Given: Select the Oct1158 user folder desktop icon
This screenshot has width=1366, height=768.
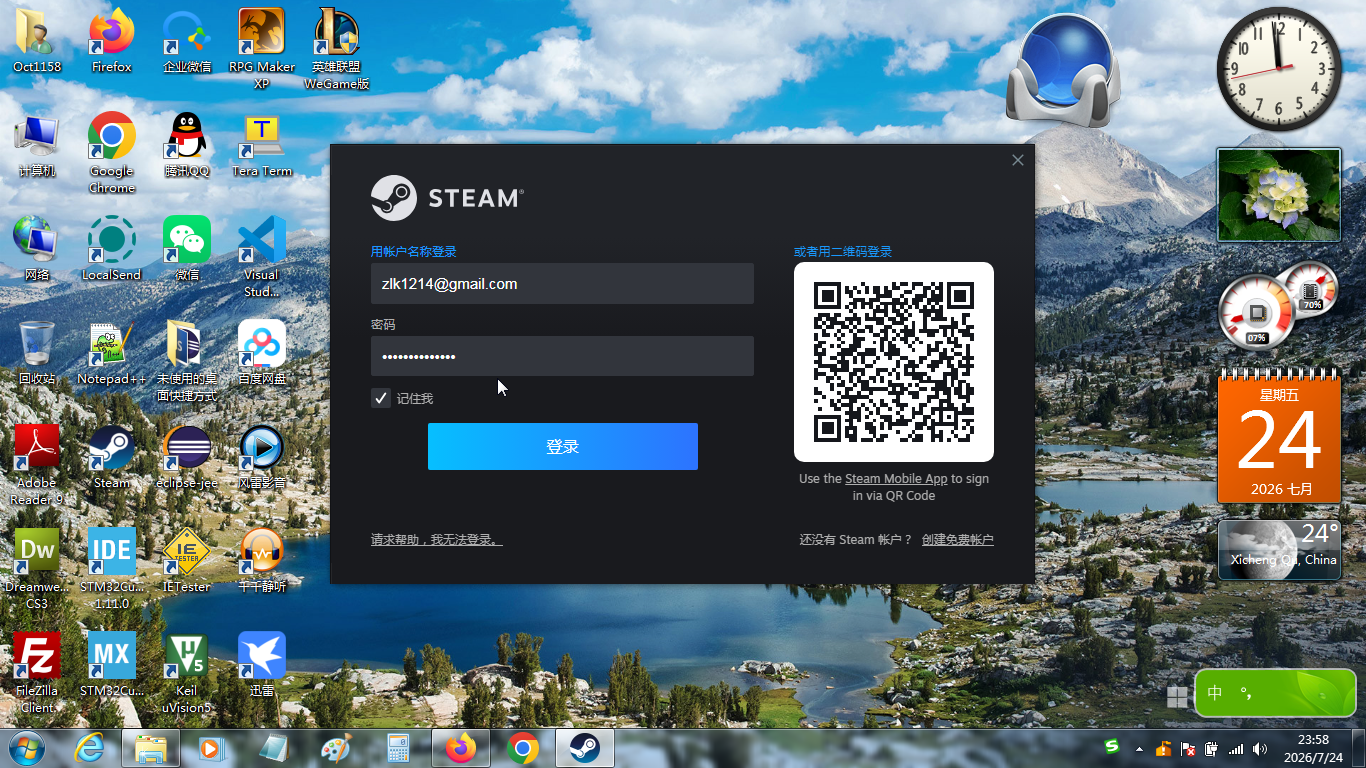Looking at the screenshot, I should click(x=37, y=42).
